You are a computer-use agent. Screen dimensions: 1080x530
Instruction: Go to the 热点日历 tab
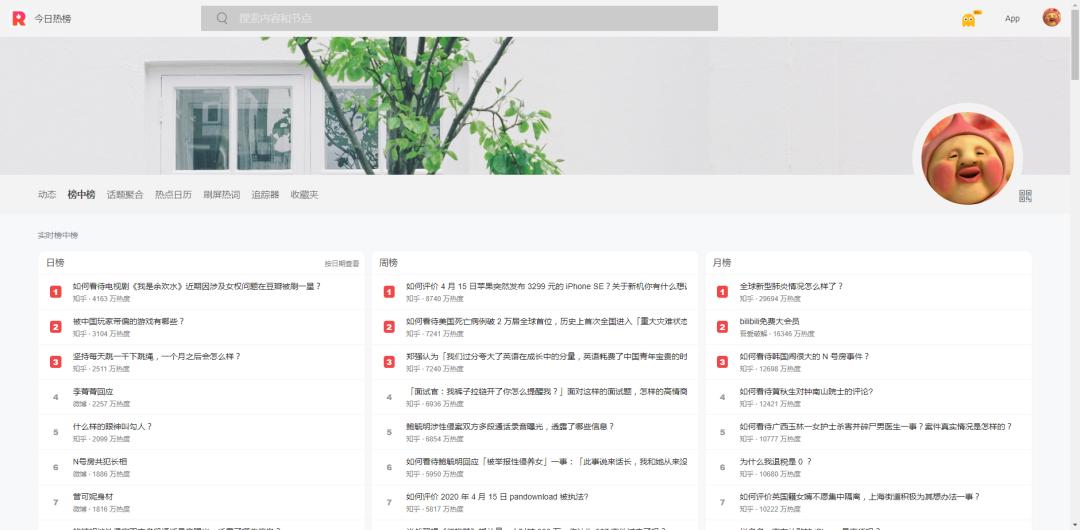[173, 195]
